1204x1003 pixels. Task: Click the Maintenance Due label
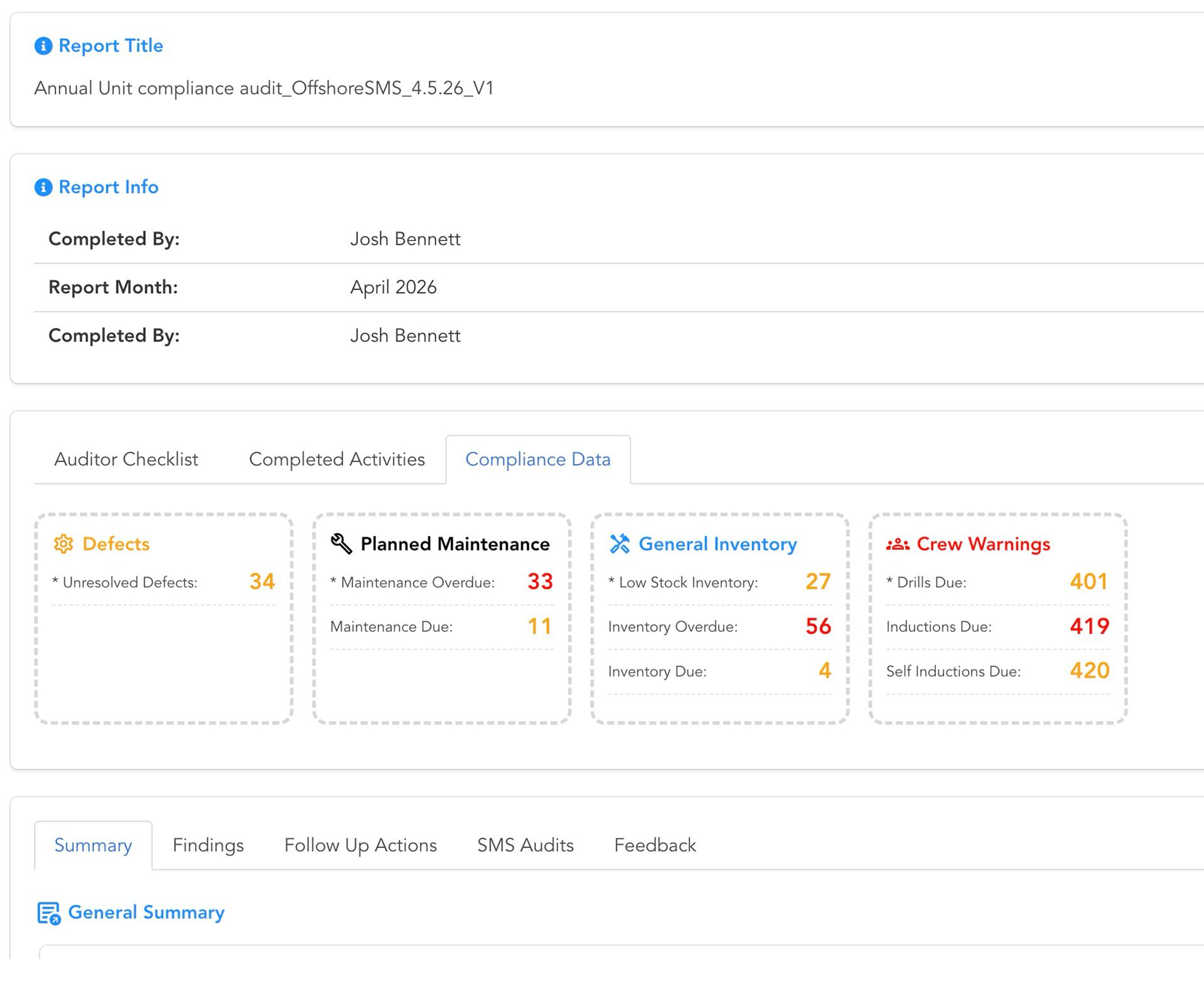click(x=391, y=627)
